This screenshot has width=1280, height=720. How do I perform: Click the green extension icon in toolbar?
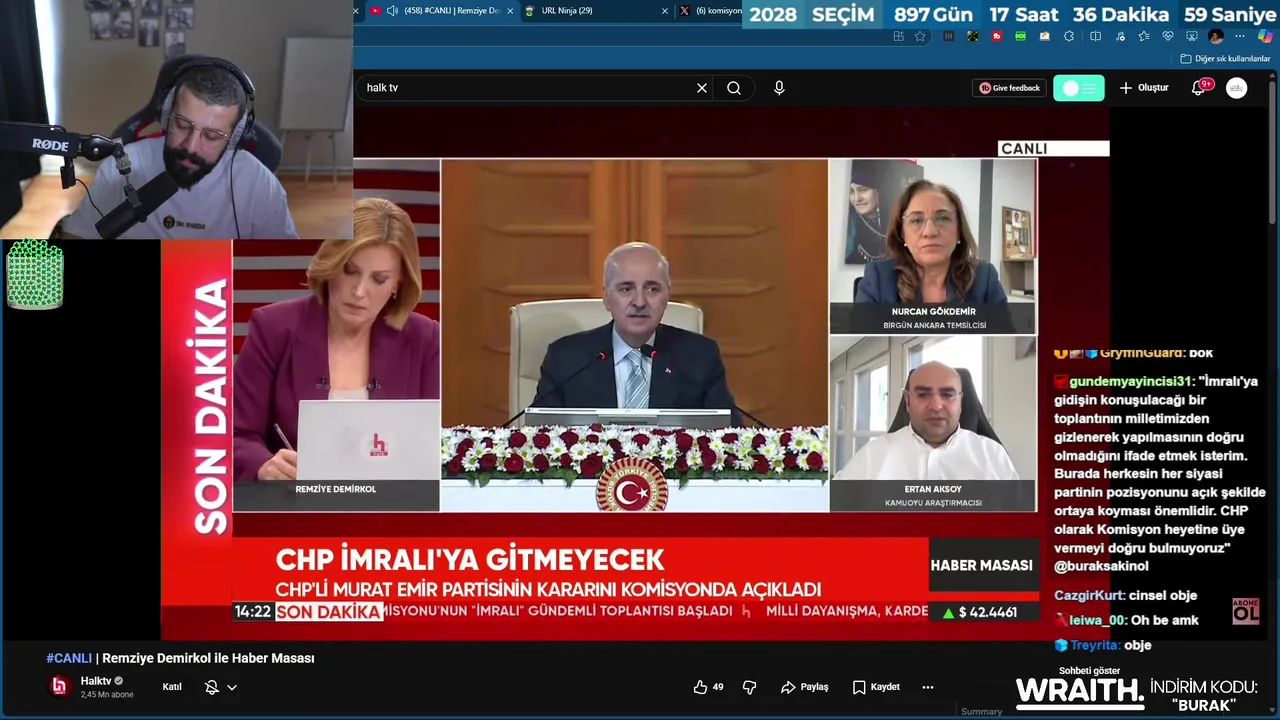pyautogui.click(x=1020, y=36)
